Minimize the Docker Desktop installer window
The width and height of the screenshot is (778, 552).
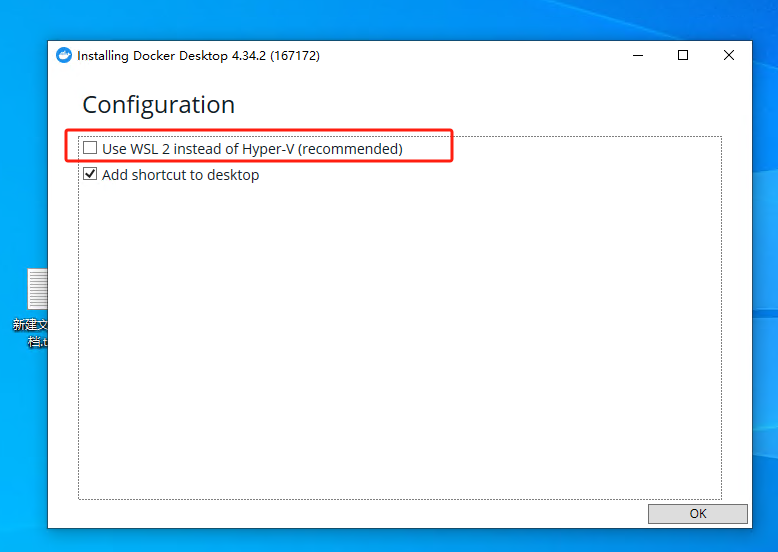point(637,56)
